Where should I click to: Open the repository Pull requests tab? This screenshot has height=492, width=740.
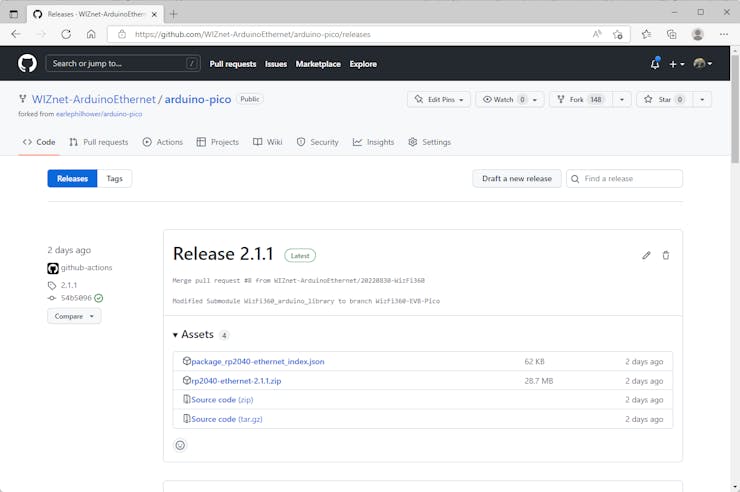click(x=99, y=142)
